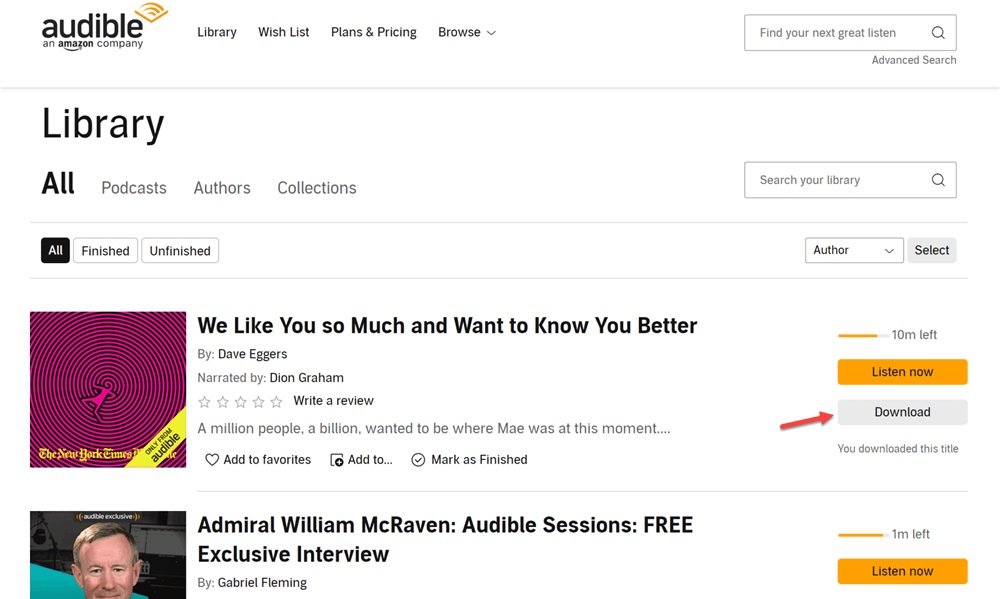1000x599 pixels.
Task: Click the Audible logo to go home
Action: coord(95,25)
